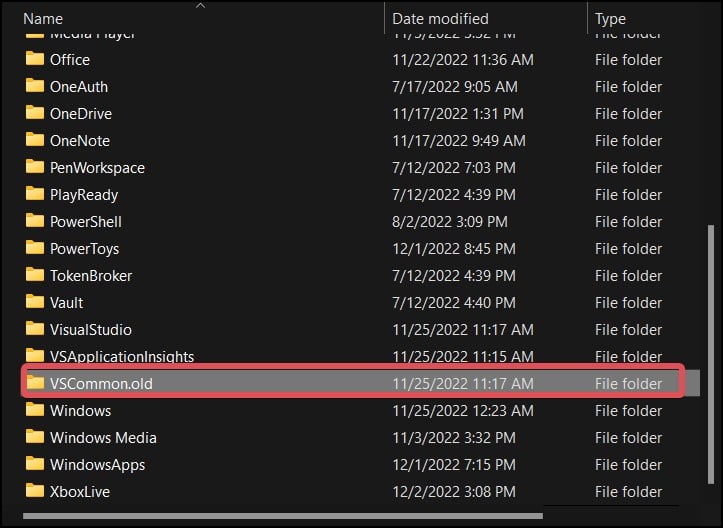Click File folder type in XboxLive row
The image size is (723, 528).
coord(628,492)
